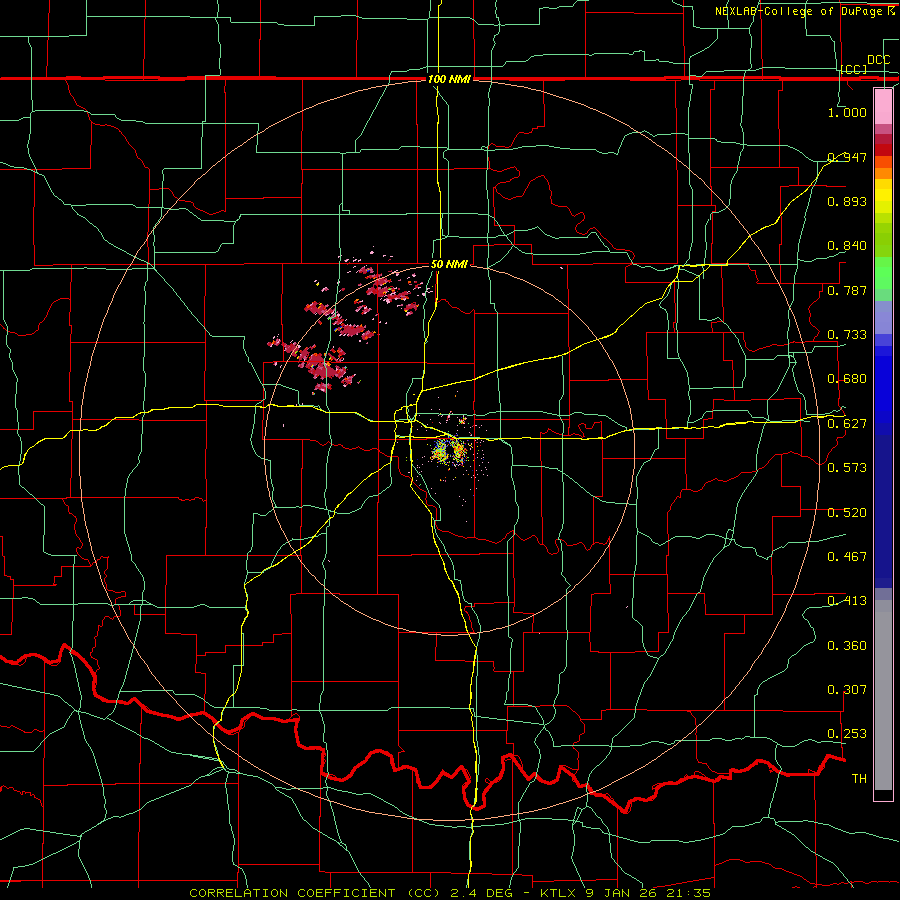The height and width of the screenshot is (900, 900).
Task: Click the TH threshold label
Action: (859, 779)
